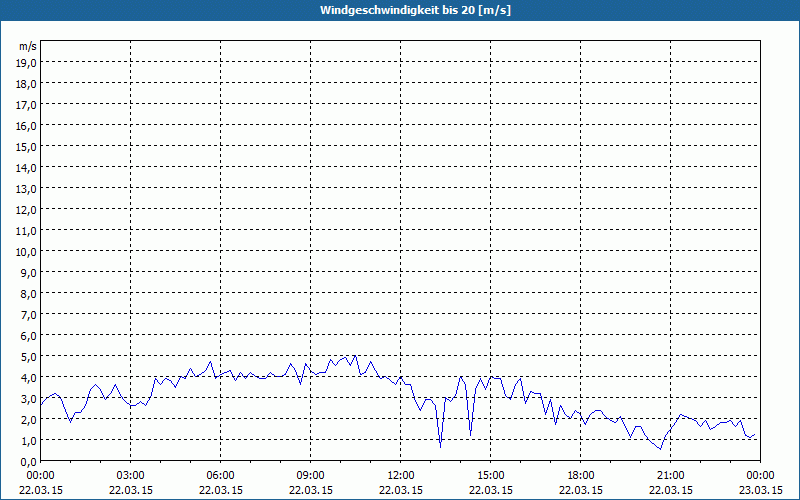The image size is (800, 500).
Task: Click the 22.03.15 date under 12:00
Action: tap(401, 490)
